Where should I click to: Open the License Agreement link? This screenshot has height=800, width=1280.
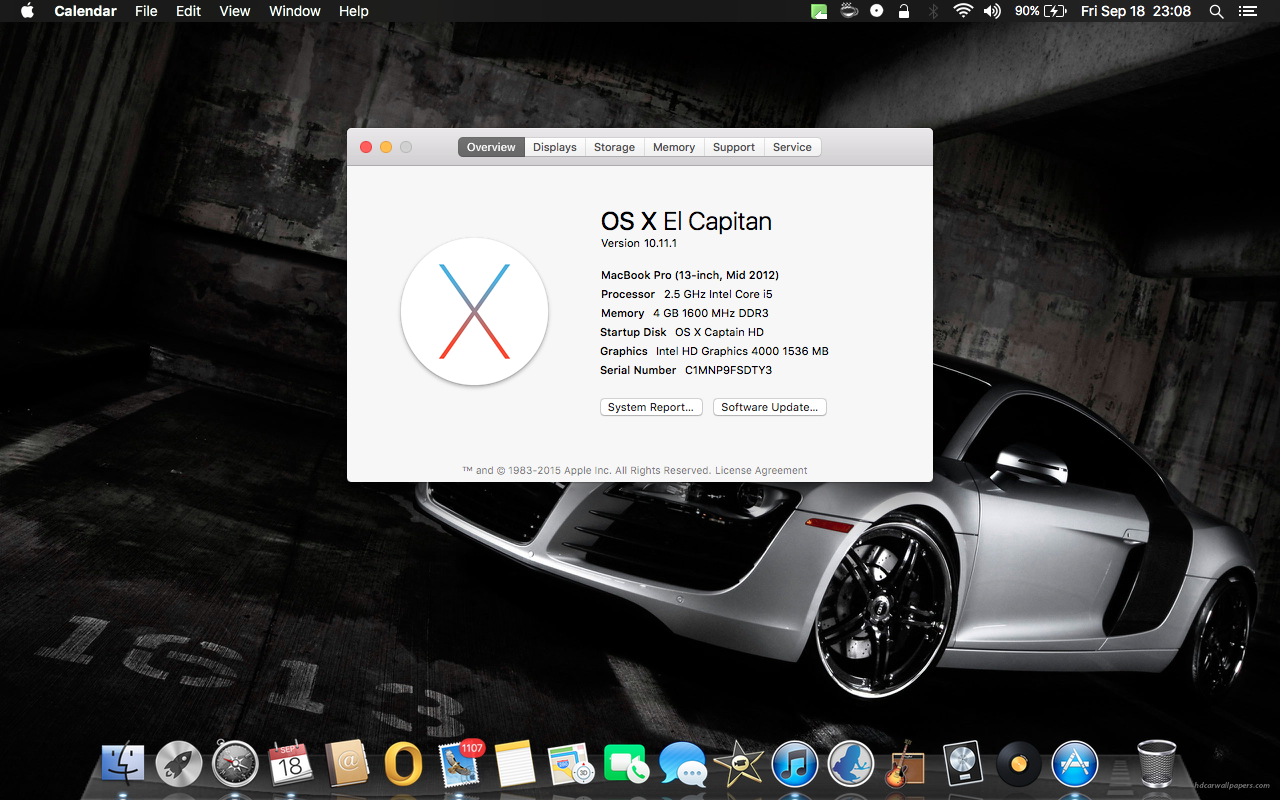point(761,470)
